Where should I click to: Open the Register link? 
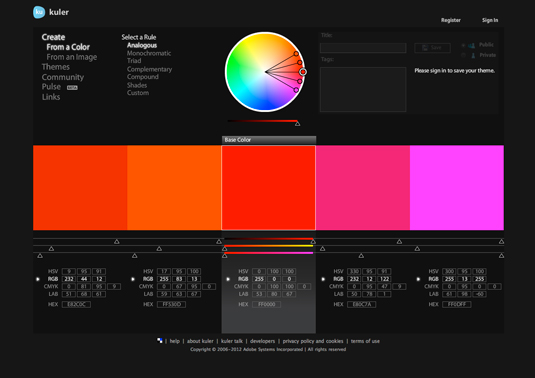pyautogui.click(x=451, y=20)
